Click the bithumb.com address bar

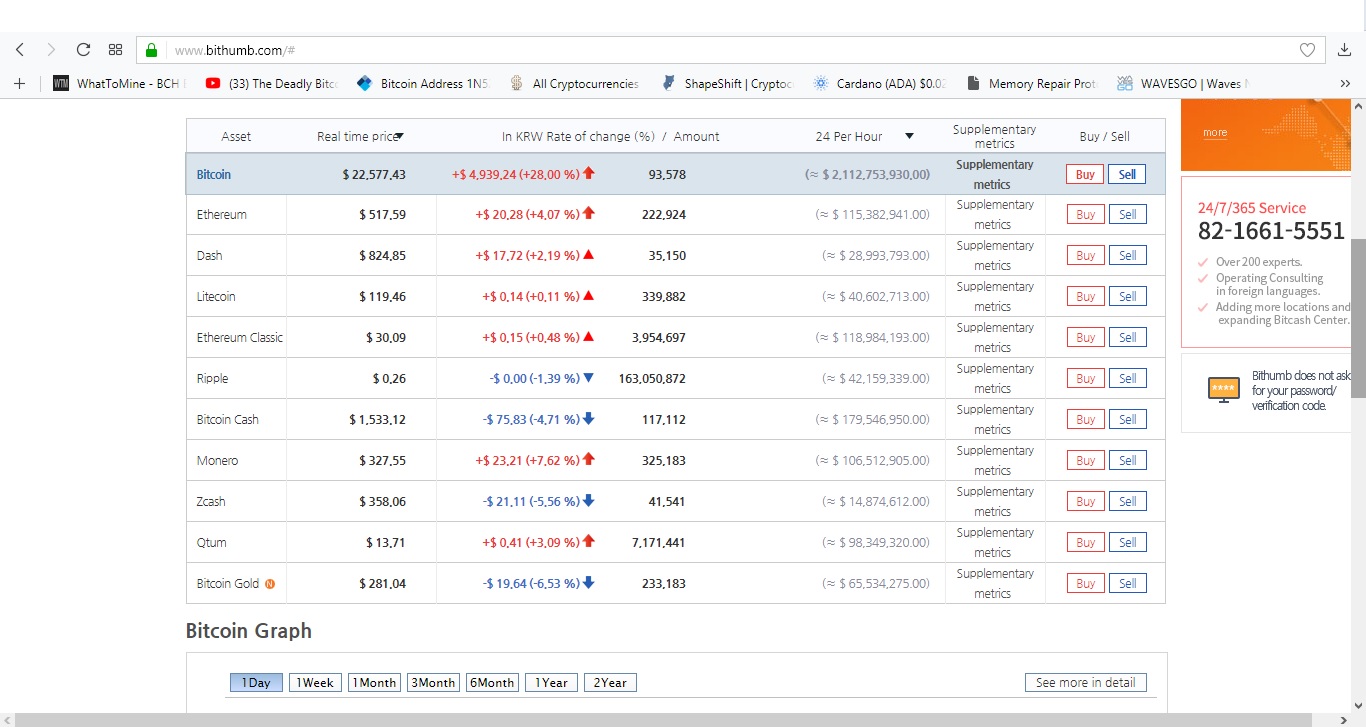click(730, 50)
